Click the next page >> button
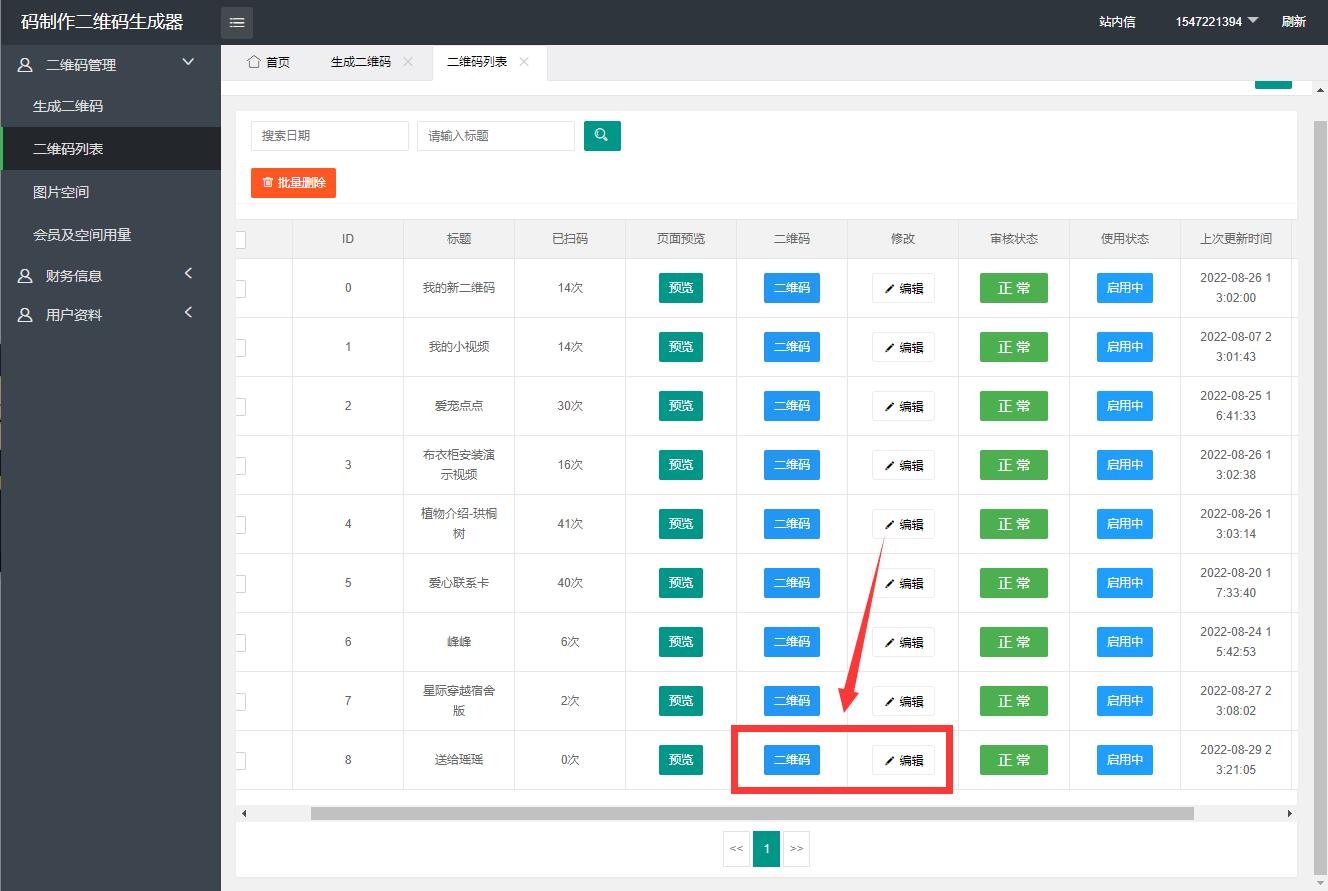This screenshot has width=1328, height=891. 796,849
